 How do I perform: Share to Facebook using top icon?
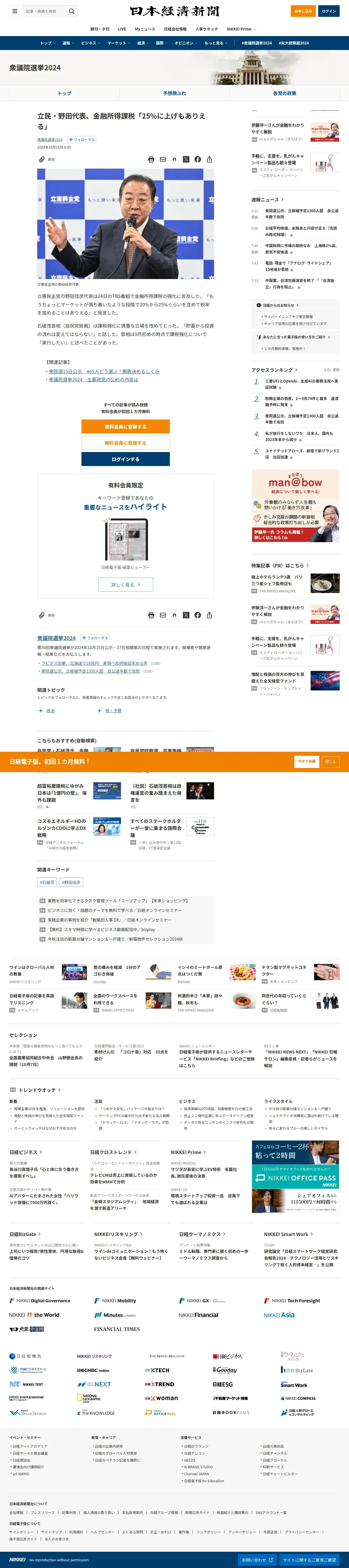(197, 160)
